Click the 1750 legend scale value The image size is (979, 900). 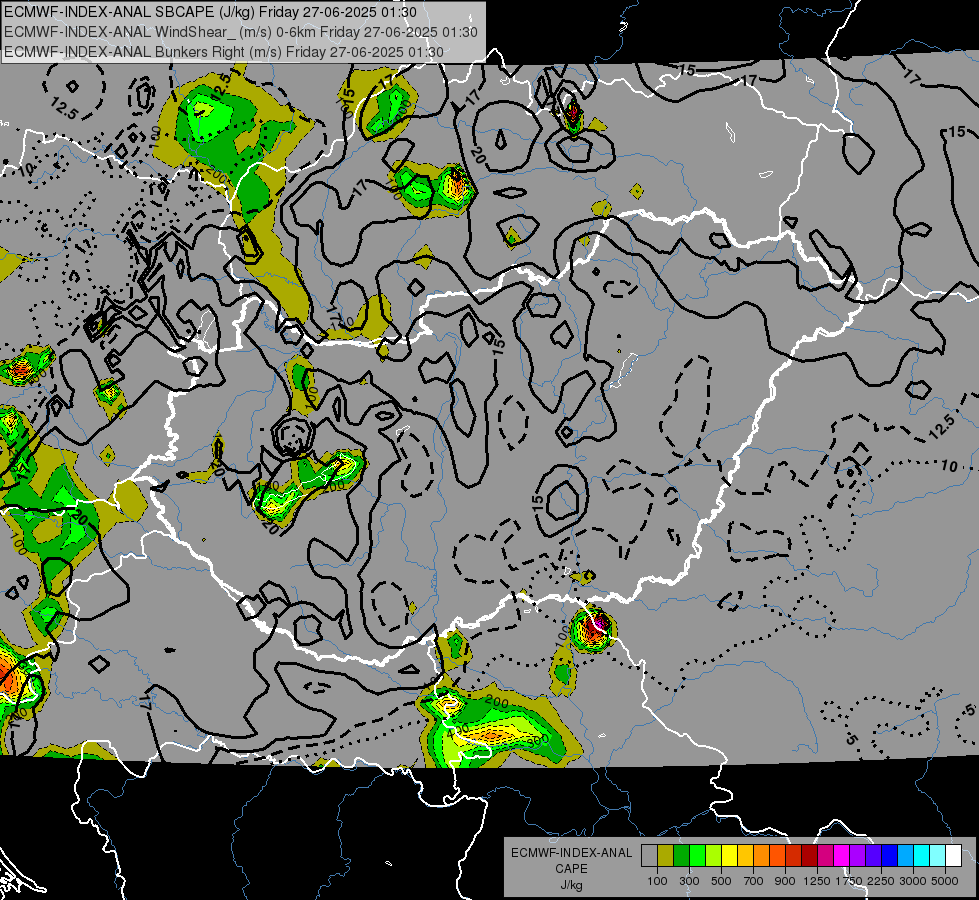coord(849,881)
